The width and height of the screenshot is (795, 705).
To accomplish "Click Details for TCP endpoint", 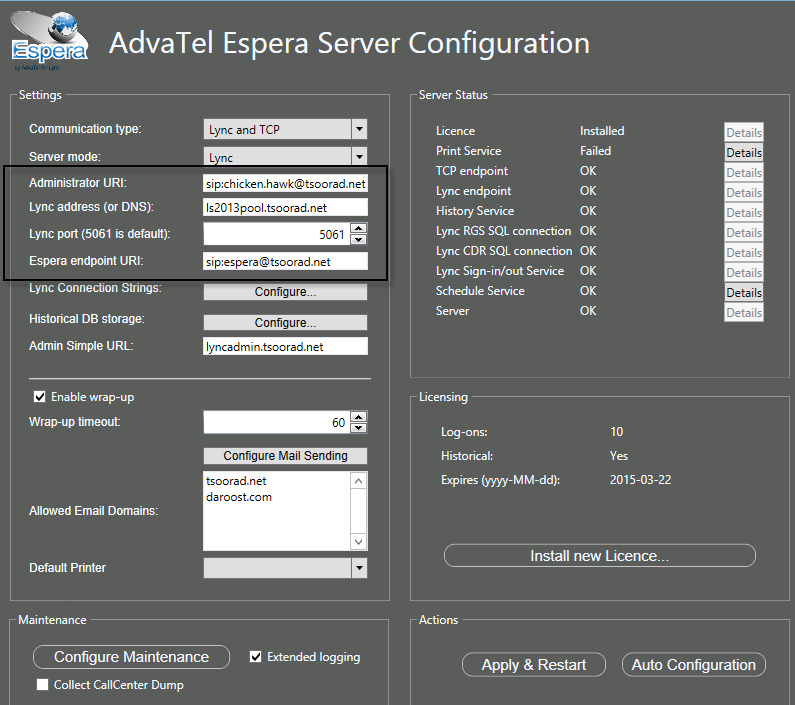I will tap(744, 172).
